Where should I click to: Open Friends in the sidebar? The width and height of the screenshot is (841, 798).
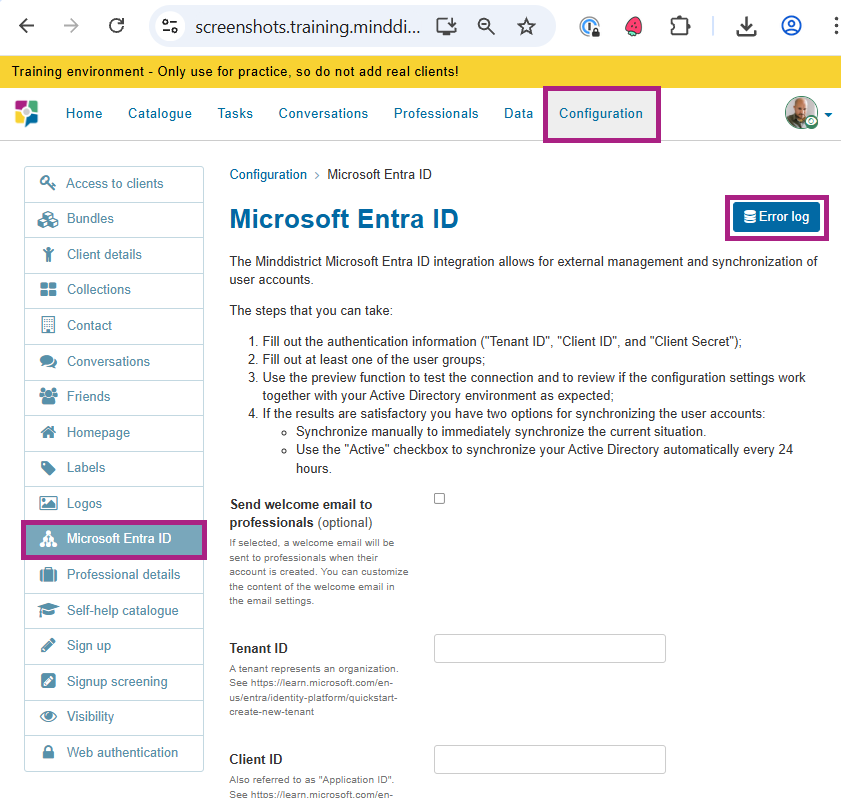(114, 397)
